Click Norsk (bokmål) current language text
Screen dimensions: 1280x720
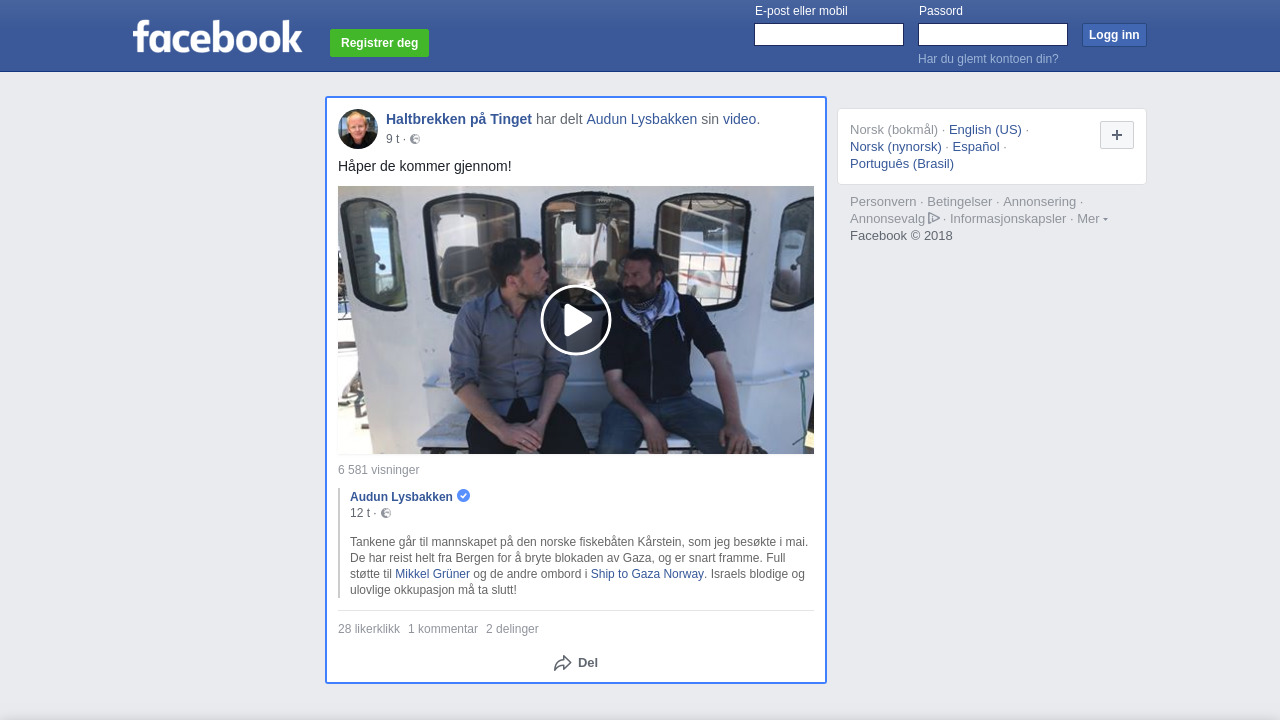[894, 130]
